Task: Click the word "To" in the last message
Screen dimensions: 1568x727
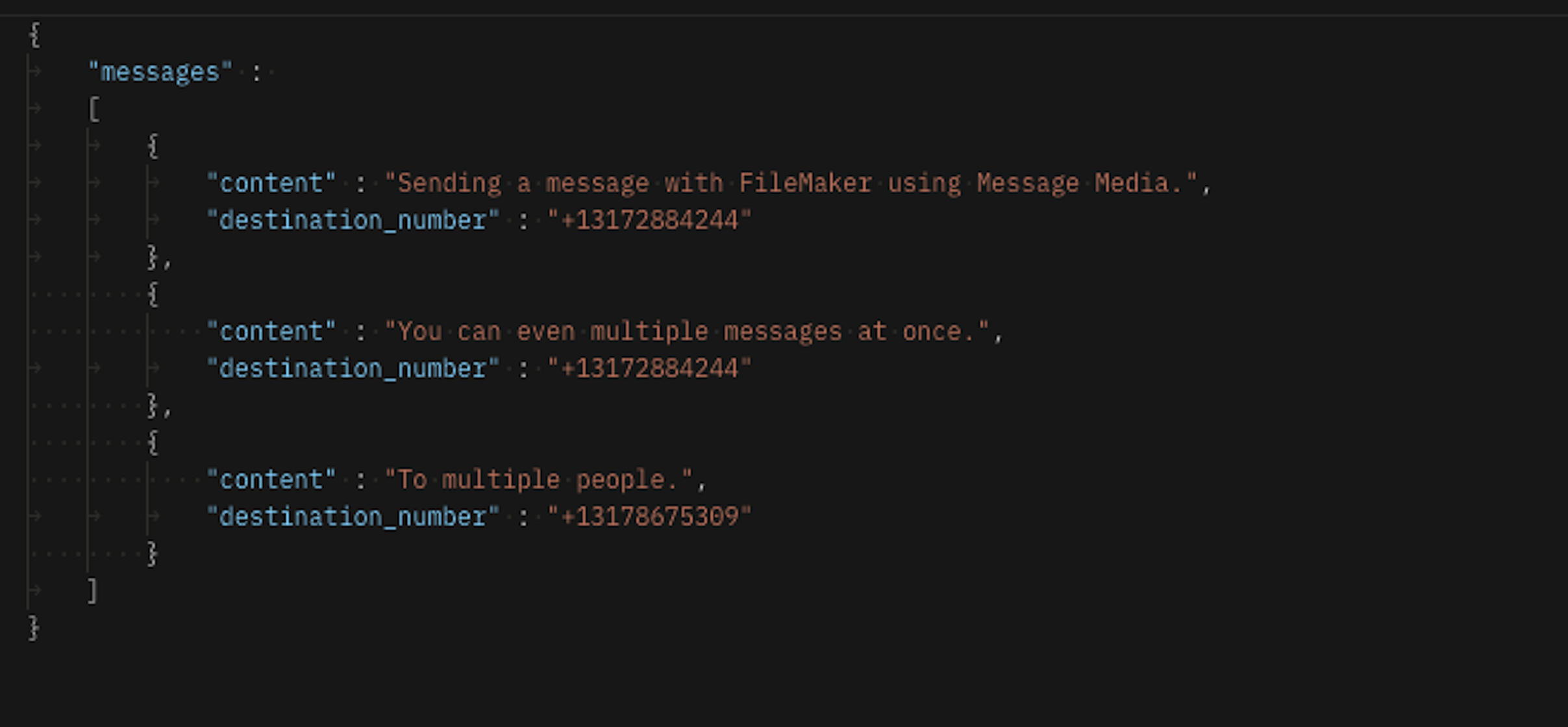Action: [x=412, y=480]
